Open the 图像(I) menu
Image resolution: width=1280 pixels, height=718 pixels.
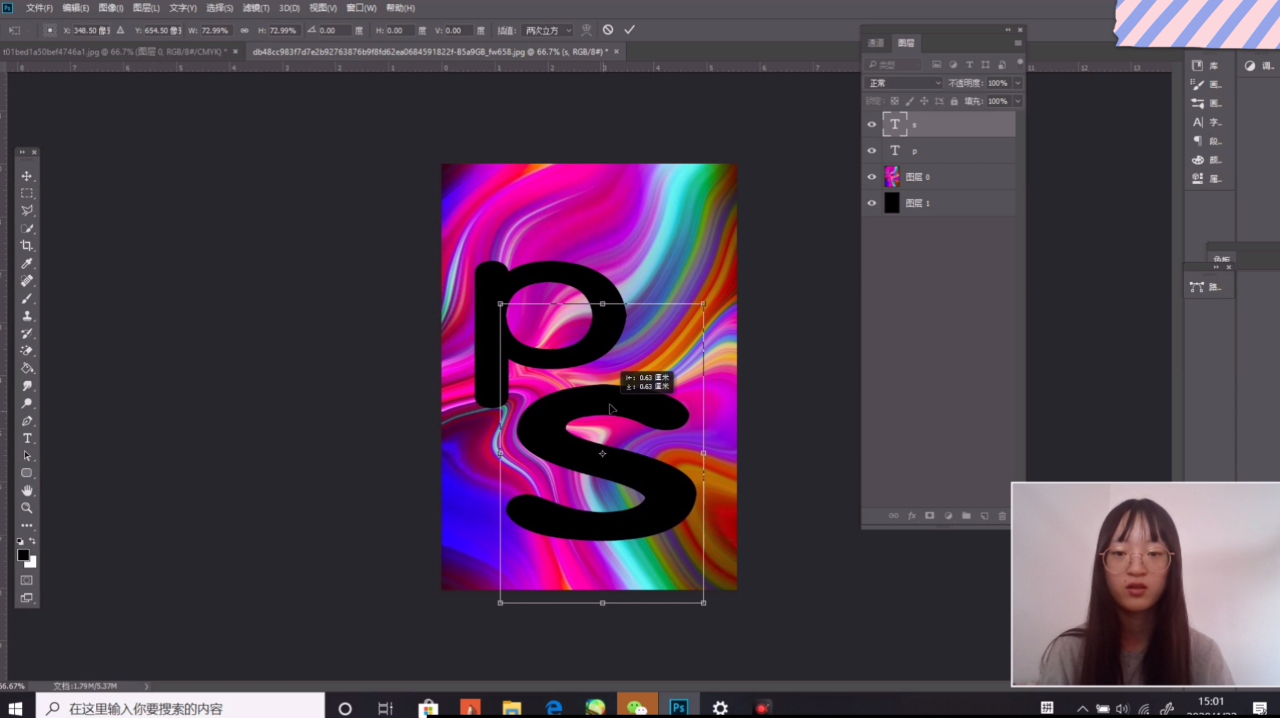point(110,8)
